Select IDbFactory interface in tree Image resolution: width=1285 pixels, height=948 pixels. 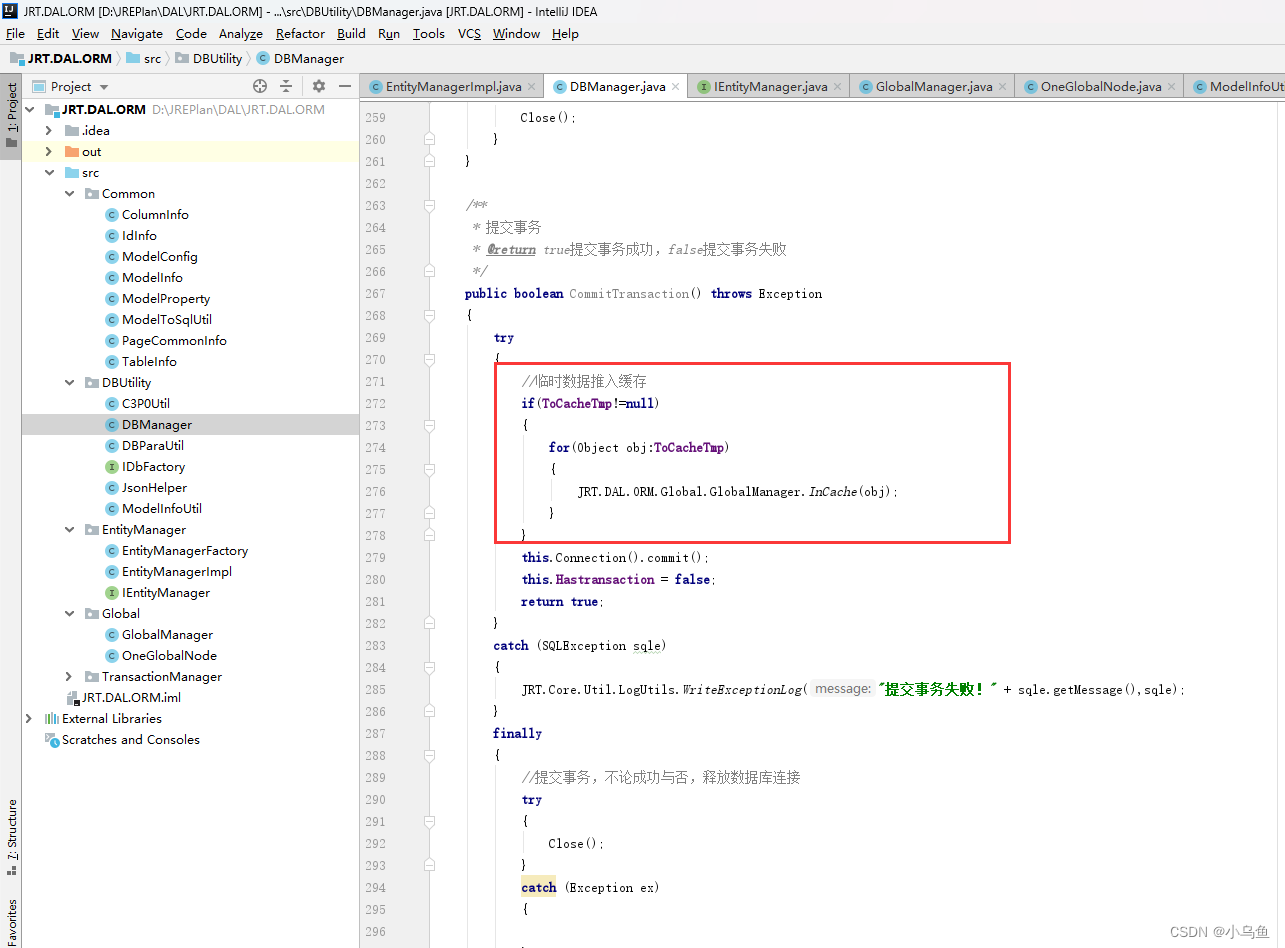pyautogui.click(x=153, y=466)
